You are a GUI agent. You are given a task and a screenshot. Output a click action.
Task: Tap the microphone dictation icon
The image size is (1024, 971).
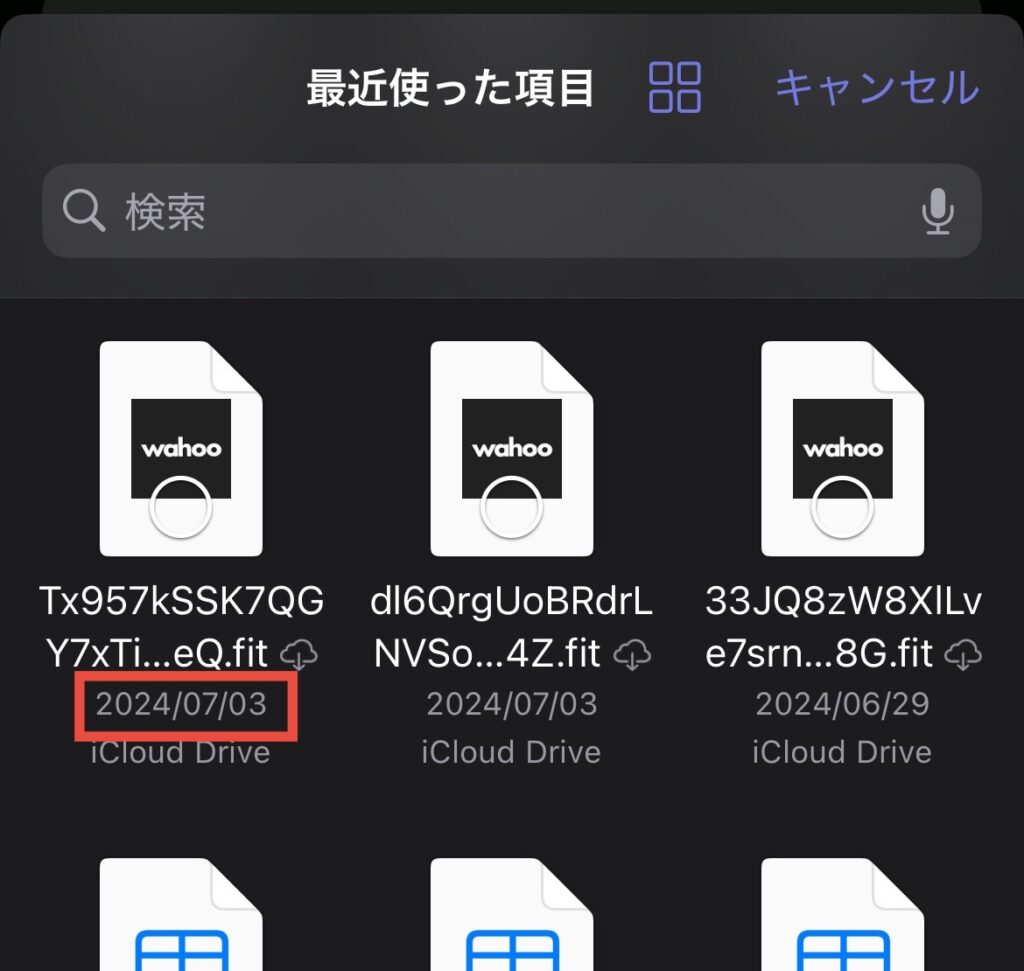tap(937, 211)
